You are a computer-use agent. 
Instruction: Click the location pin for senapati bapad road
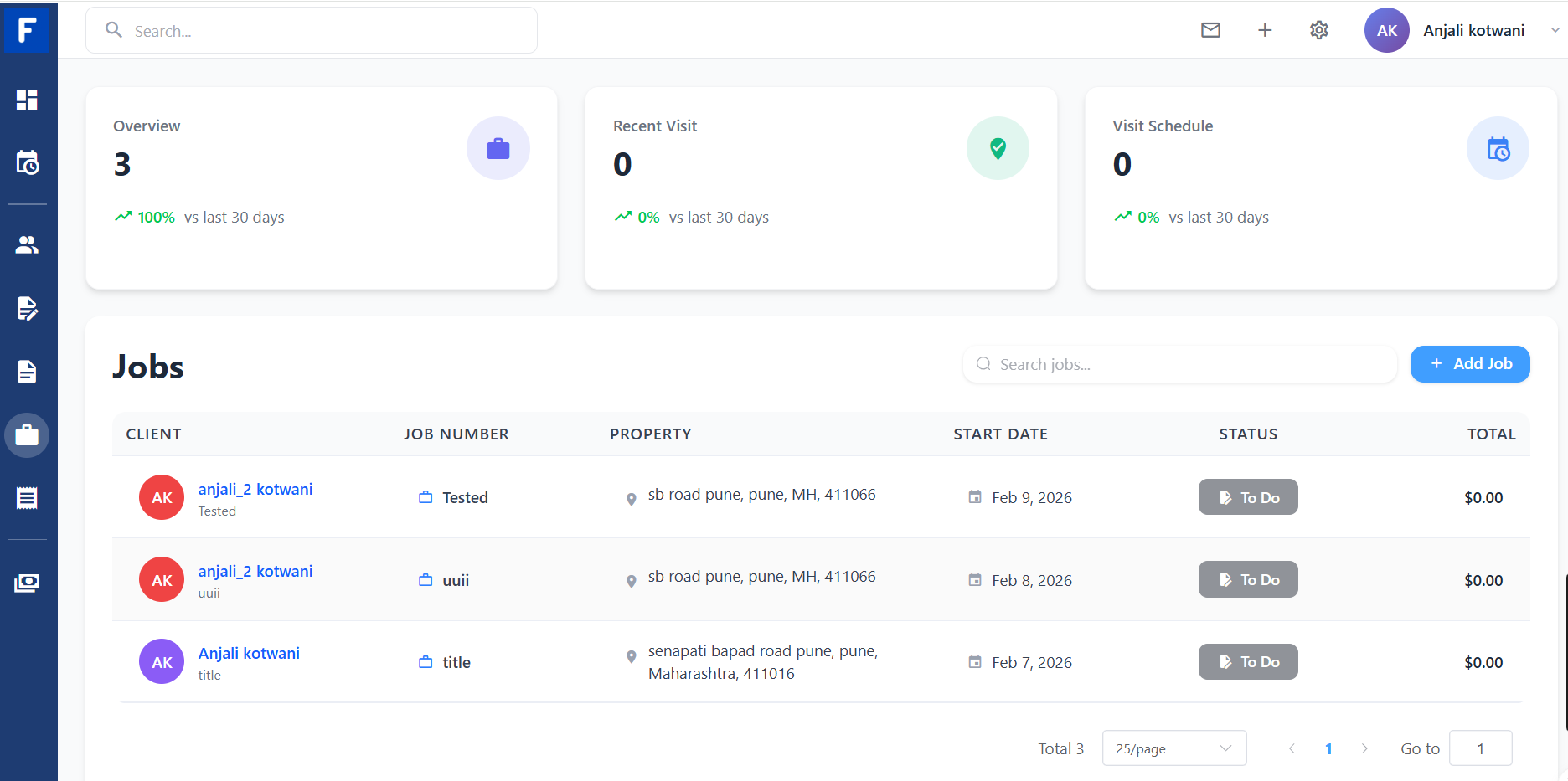coord(632,657)
